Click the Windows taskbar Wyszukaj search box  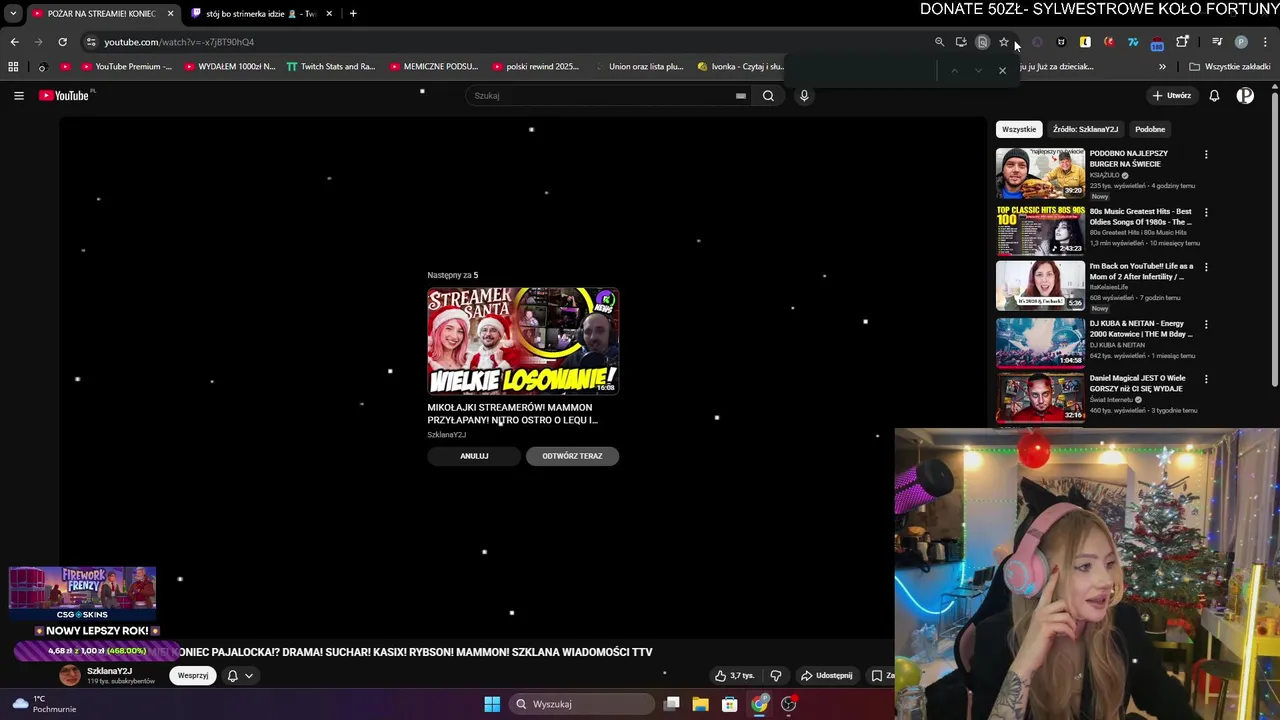pyautogui.click(x=582, y=704)
